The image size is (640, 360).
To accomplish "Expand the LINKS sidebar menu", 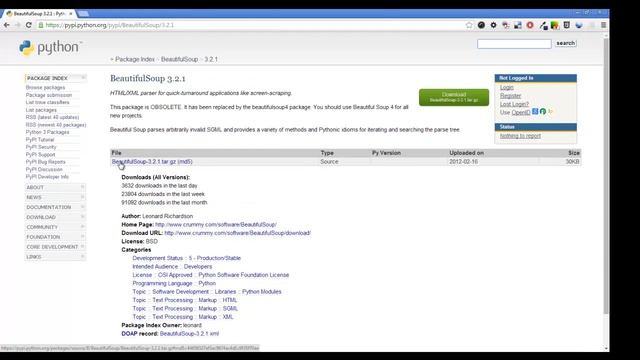I will pos(56,257).
